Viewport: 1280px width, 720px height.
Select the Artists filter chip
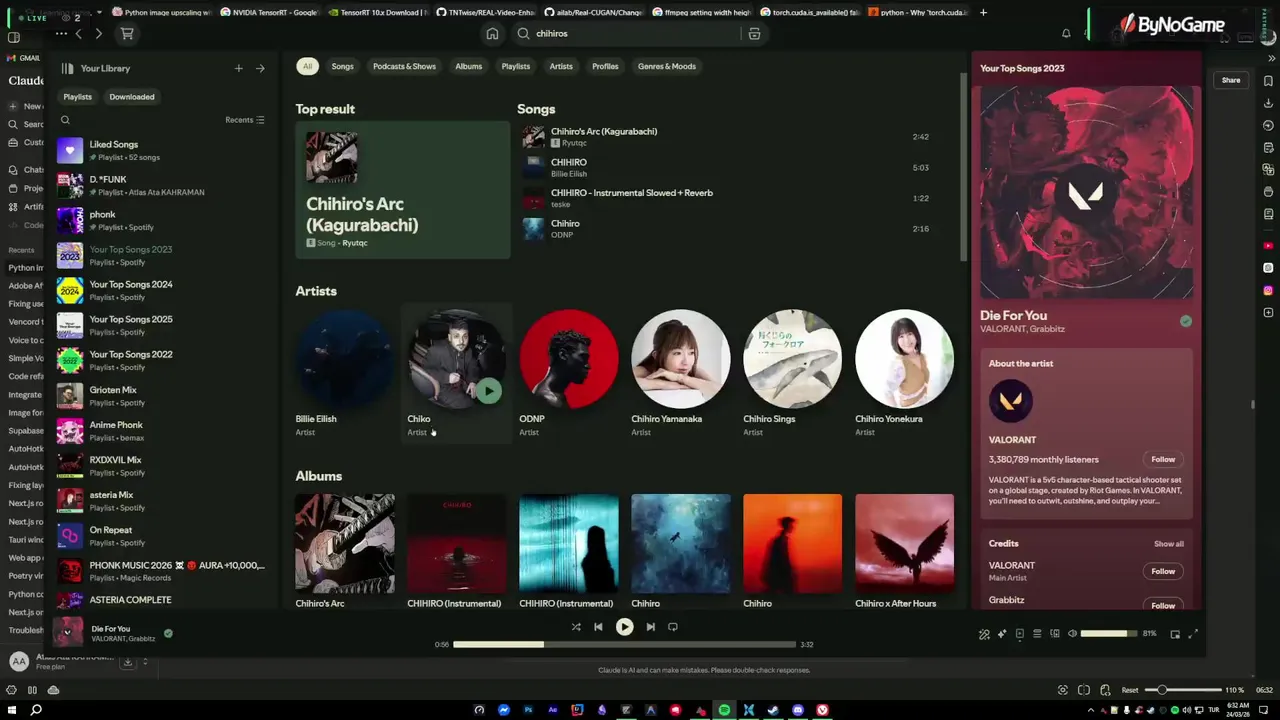(561, 66)
